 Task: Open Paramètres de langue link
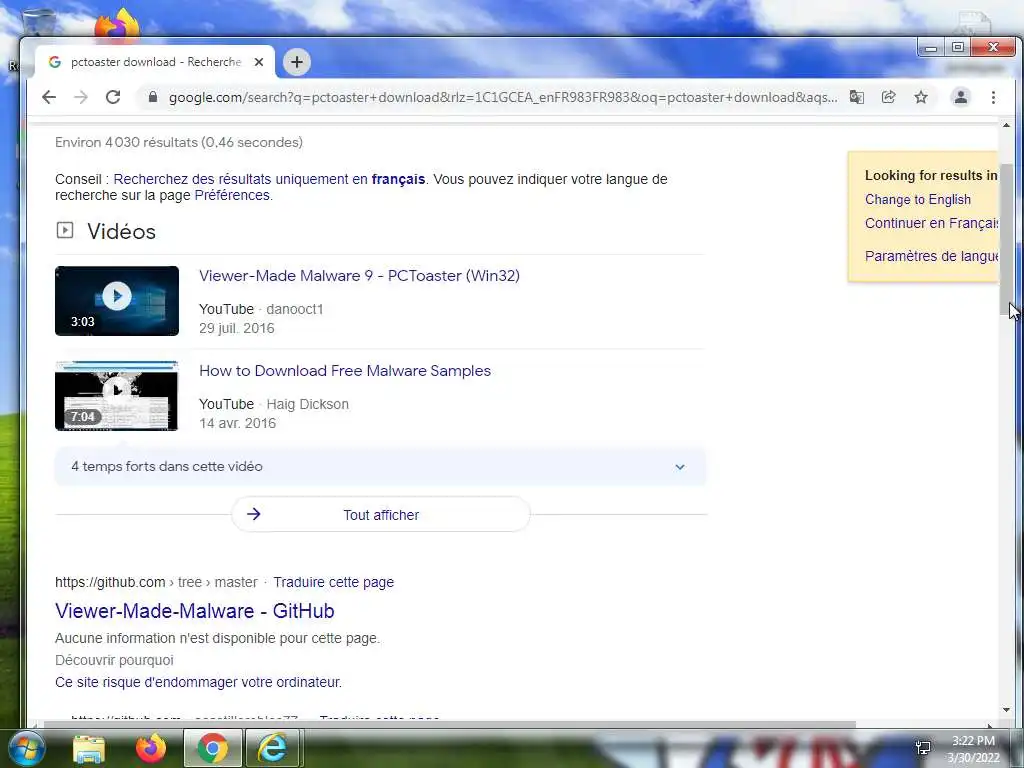[931, 256]
